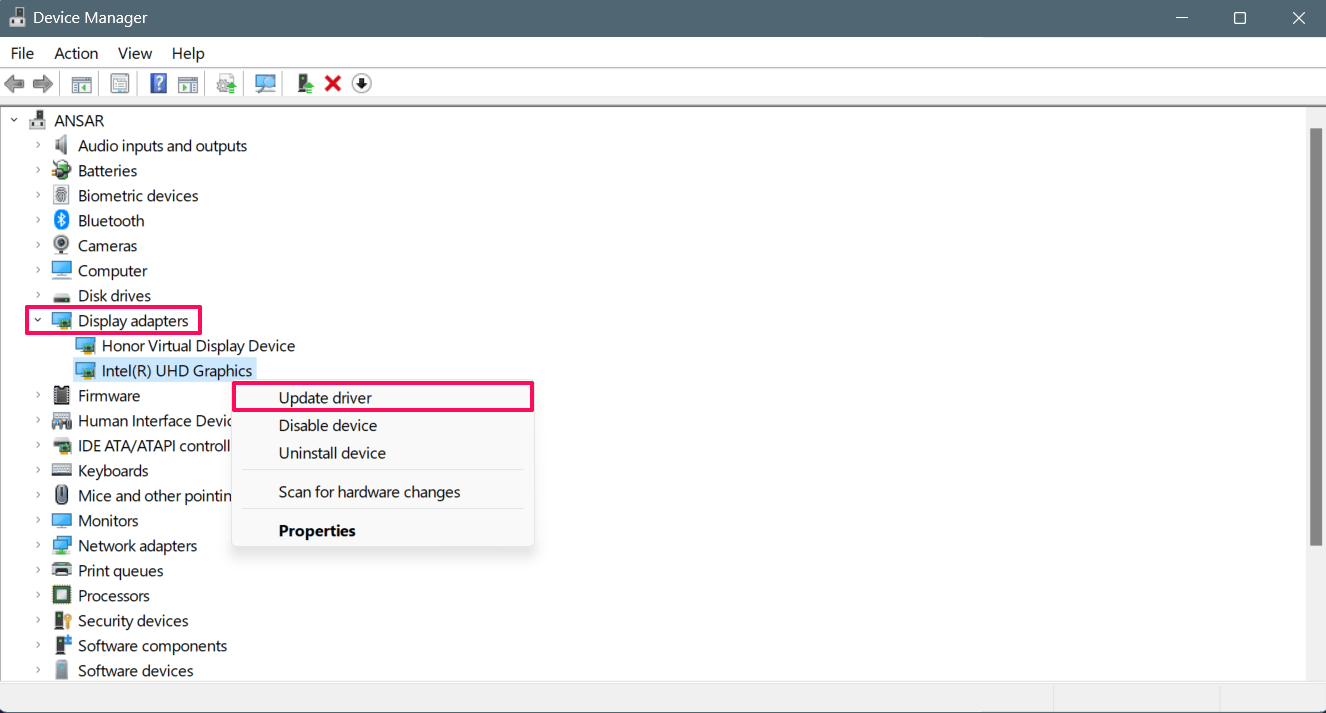Click the Human Interface Devices icon
Image resolution: width=1326 pixels, height=713 pixels.
point(62,420)
